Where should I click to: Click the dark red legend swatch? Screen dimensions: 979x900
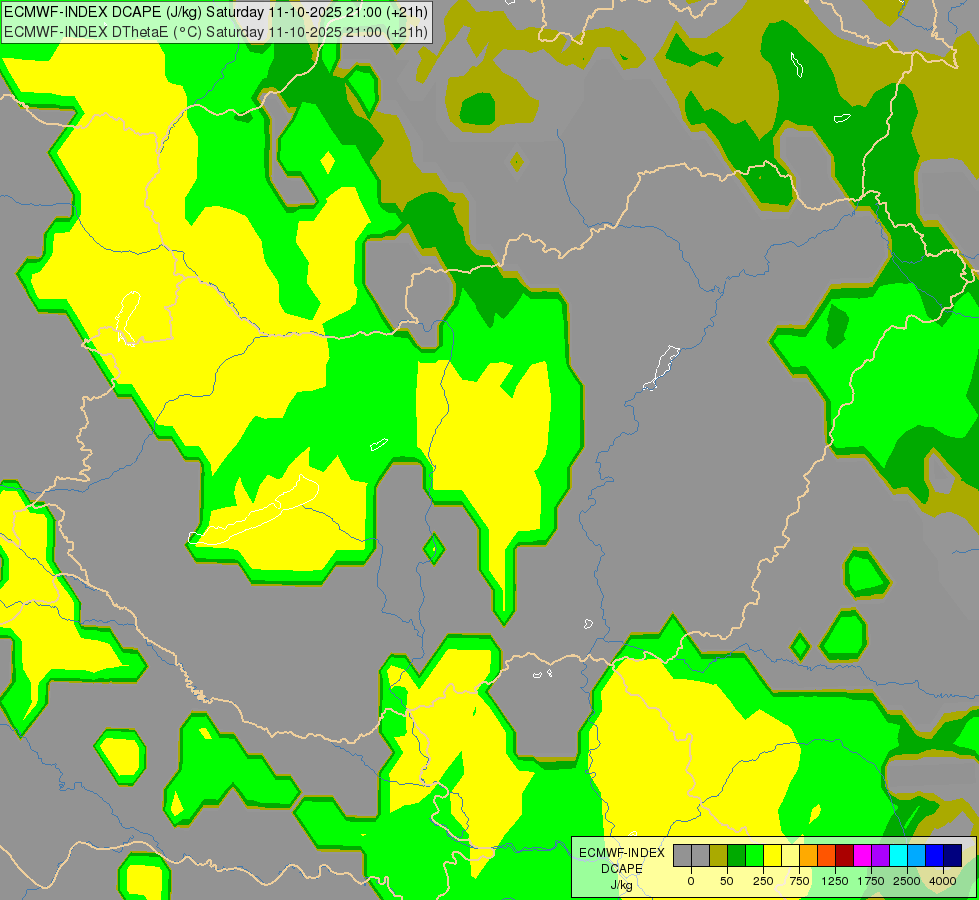coord(844,855)
